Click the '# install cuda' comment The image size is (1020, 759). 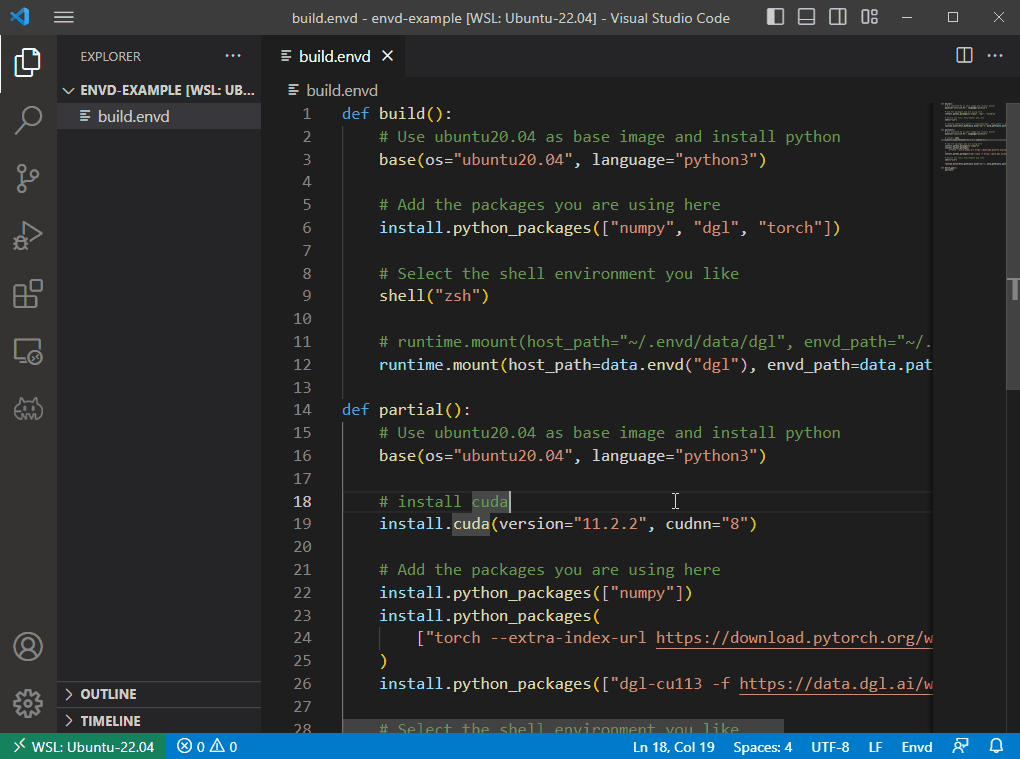(444, 501)
